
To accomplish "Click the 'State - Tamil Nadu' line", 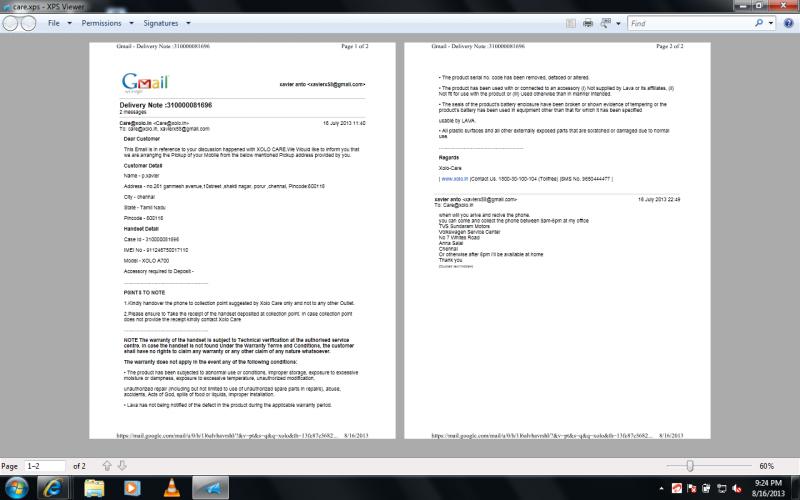I will click(x=144, y=208).
